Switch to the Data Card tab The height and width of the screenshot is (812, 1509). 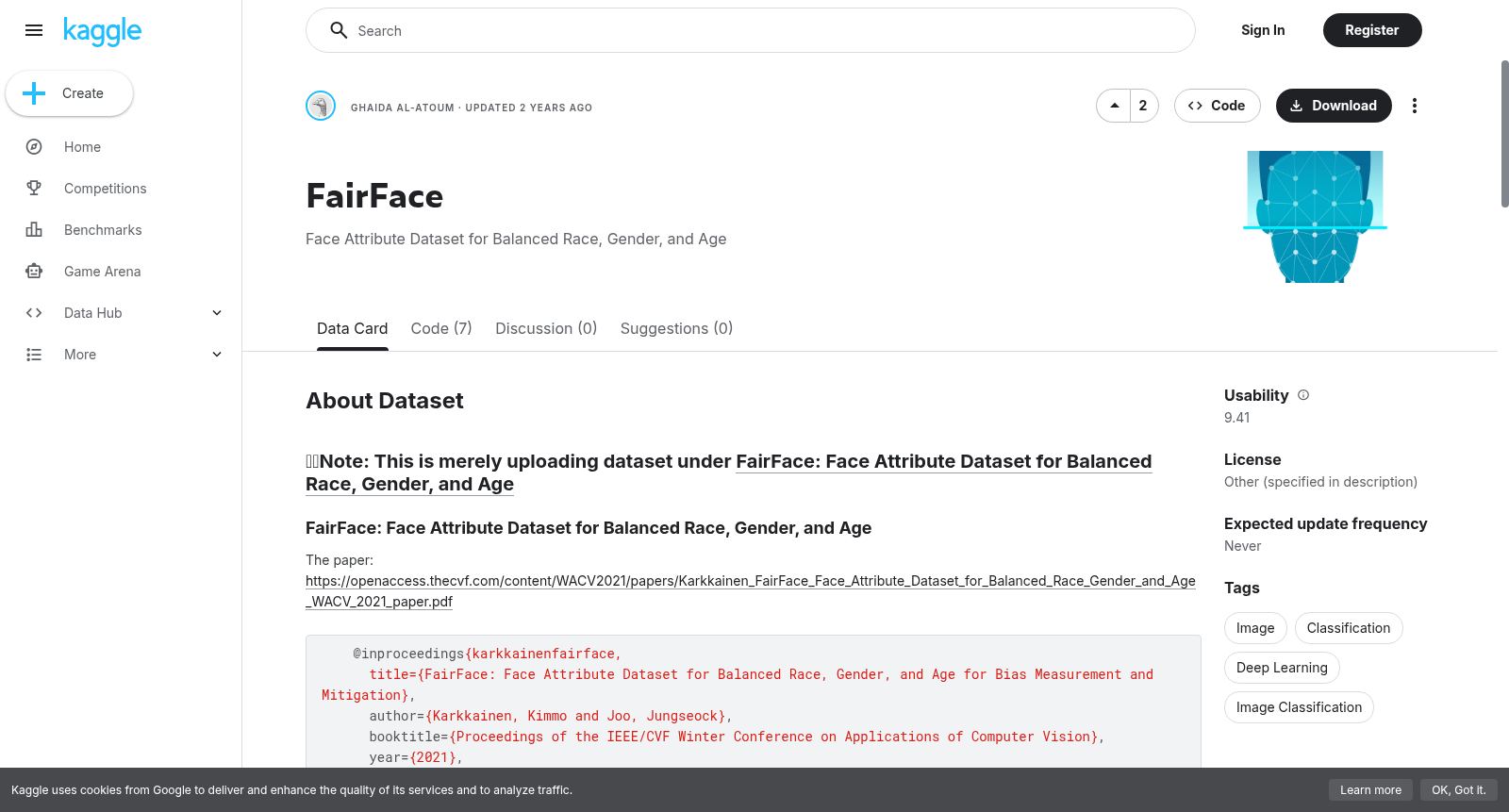click(x=352, y=328)
